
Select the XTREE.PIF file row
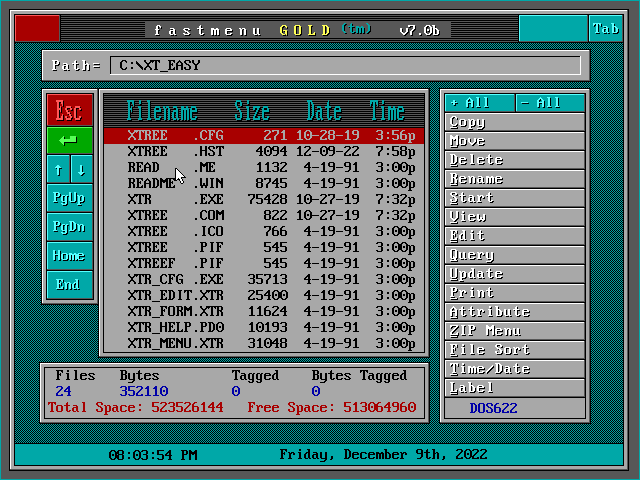pyautogui.click(x=264, y=247)
